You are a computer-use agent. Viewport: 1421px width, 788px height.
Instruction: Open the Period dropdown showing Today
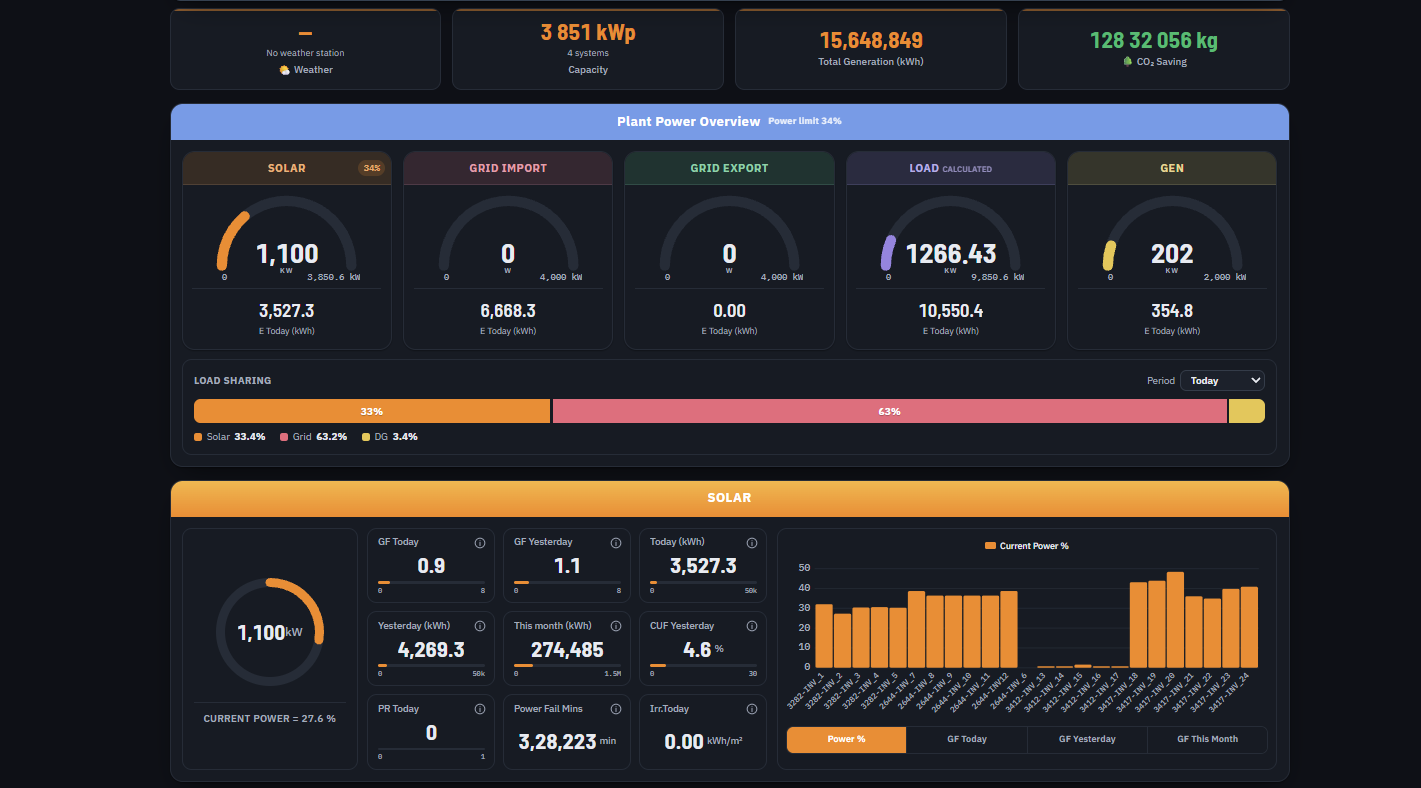[1222, 381]
